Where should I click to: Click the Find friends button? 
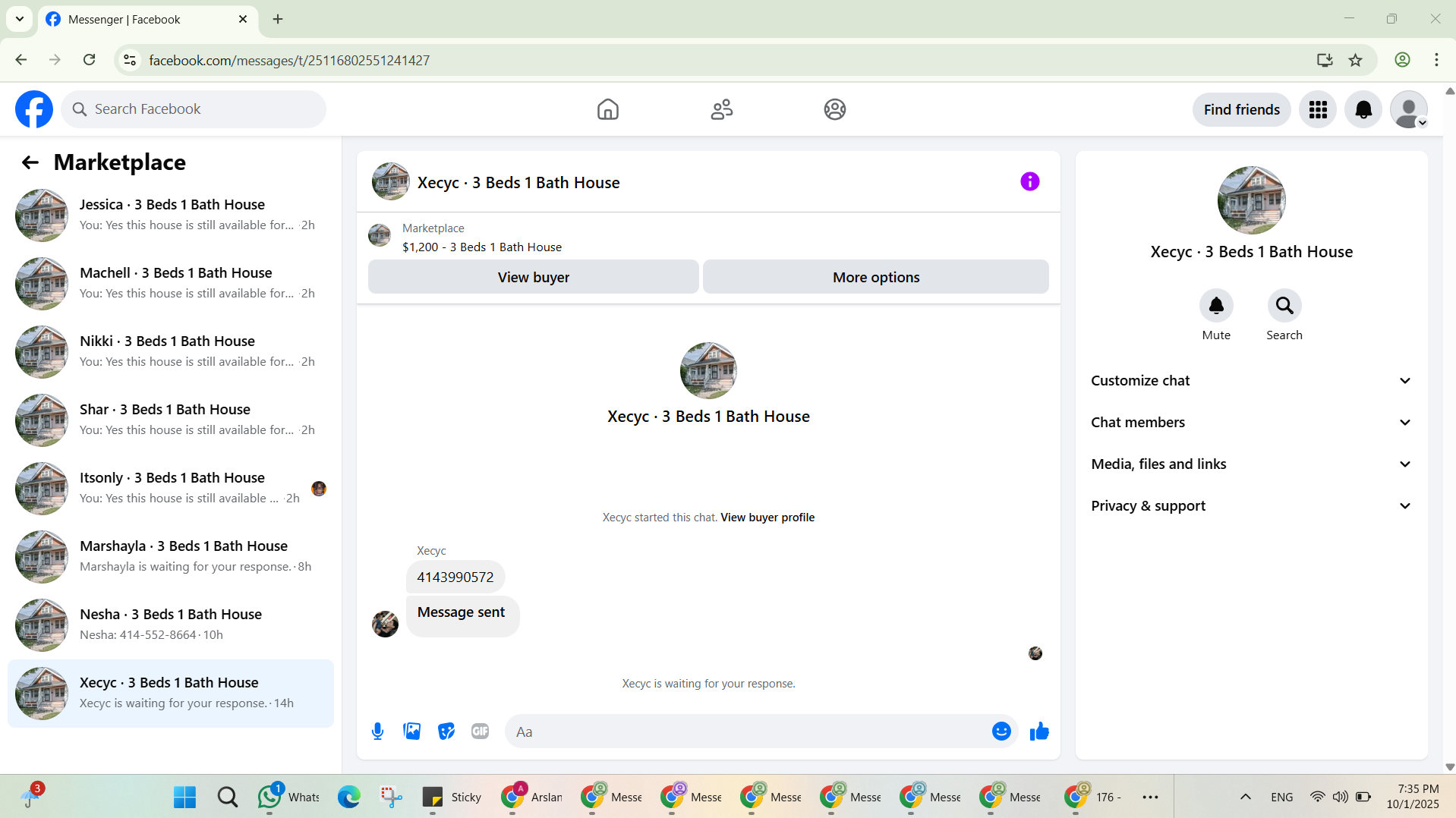tap(1242, 109)
